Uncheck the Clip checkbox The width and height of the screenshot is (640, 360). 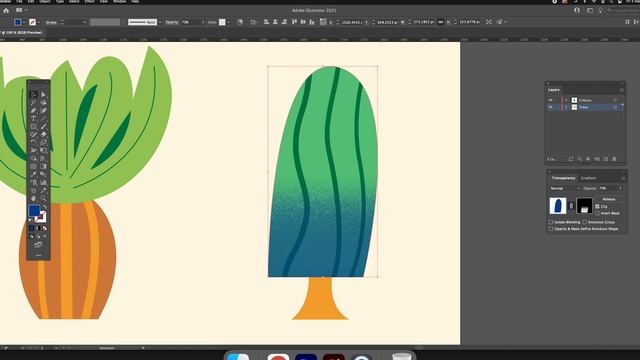[x=598, y=207]
